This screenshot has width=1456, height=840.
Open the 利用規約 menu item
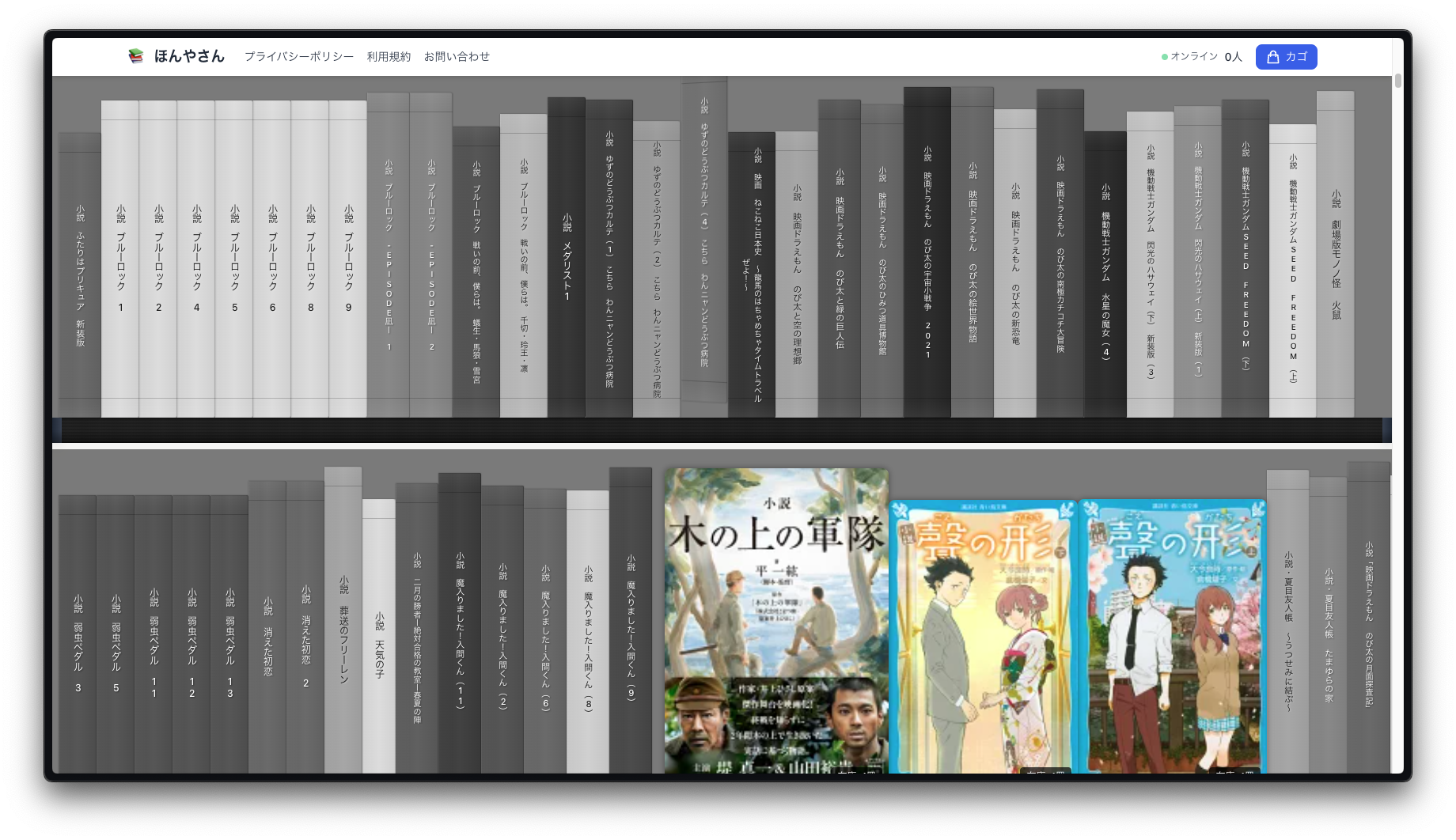pyautogui.click(x=389, y=57)
